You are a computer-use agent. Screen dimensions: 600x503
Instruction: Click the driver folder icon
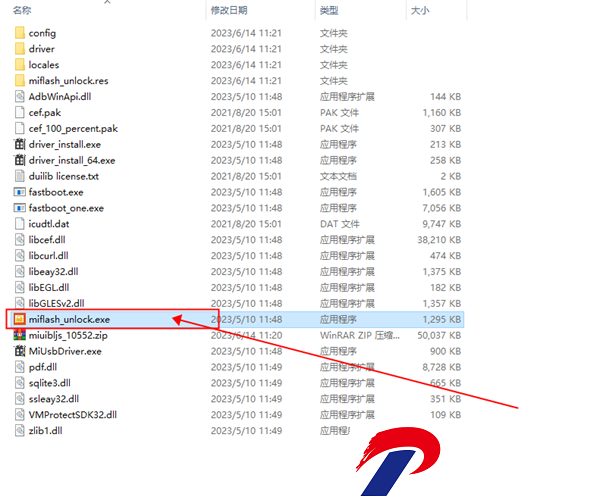[x=20, y=49]
